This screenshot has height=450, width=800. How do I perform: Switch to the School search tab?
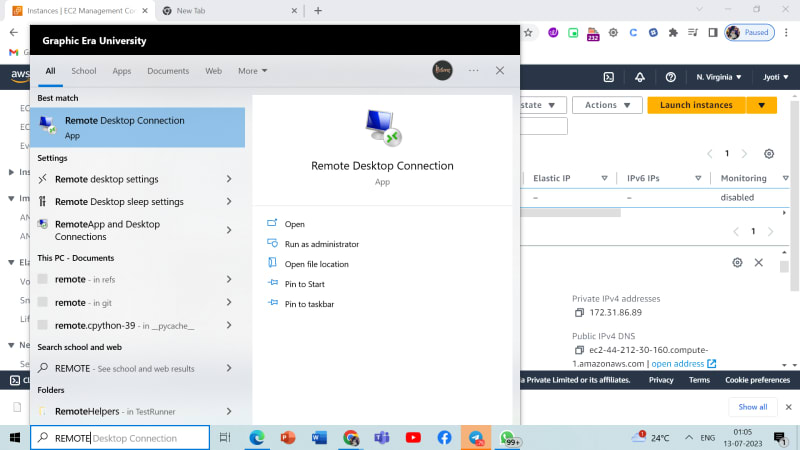coord(84,71)
